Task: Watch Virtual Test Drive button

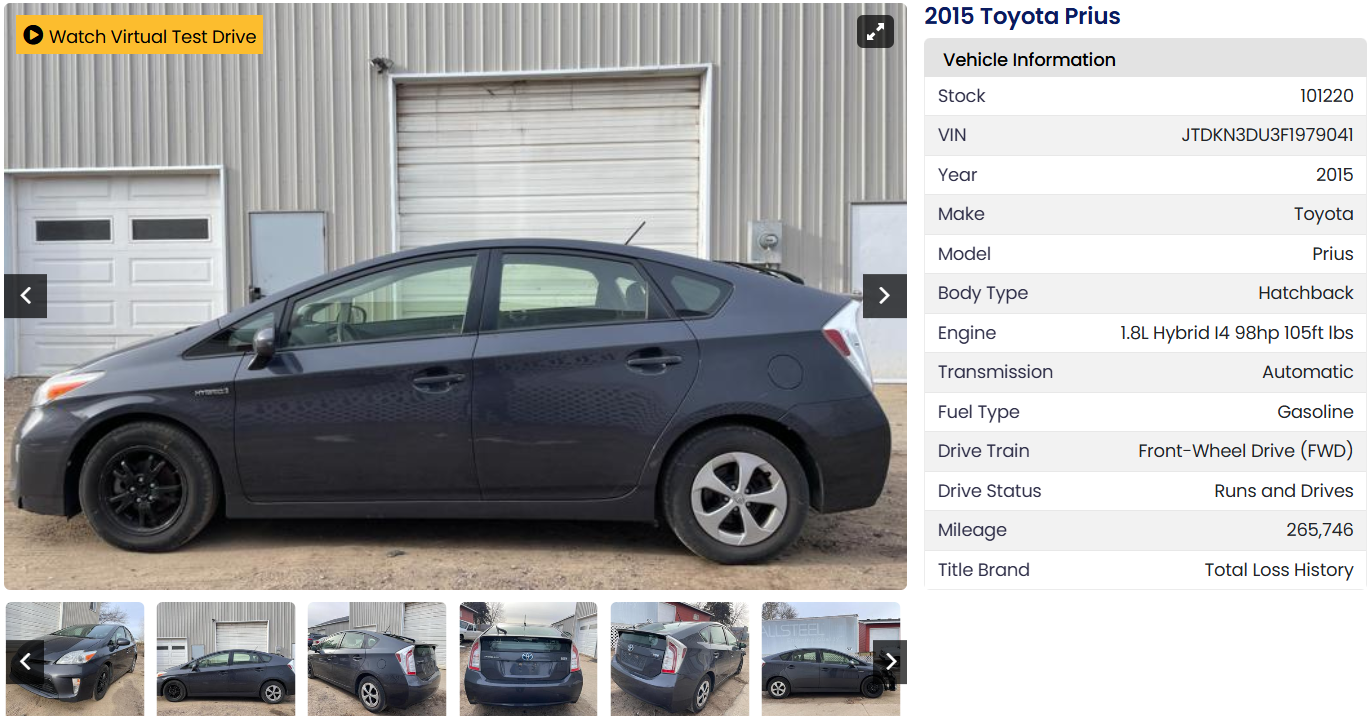Action: click(139, 35)
